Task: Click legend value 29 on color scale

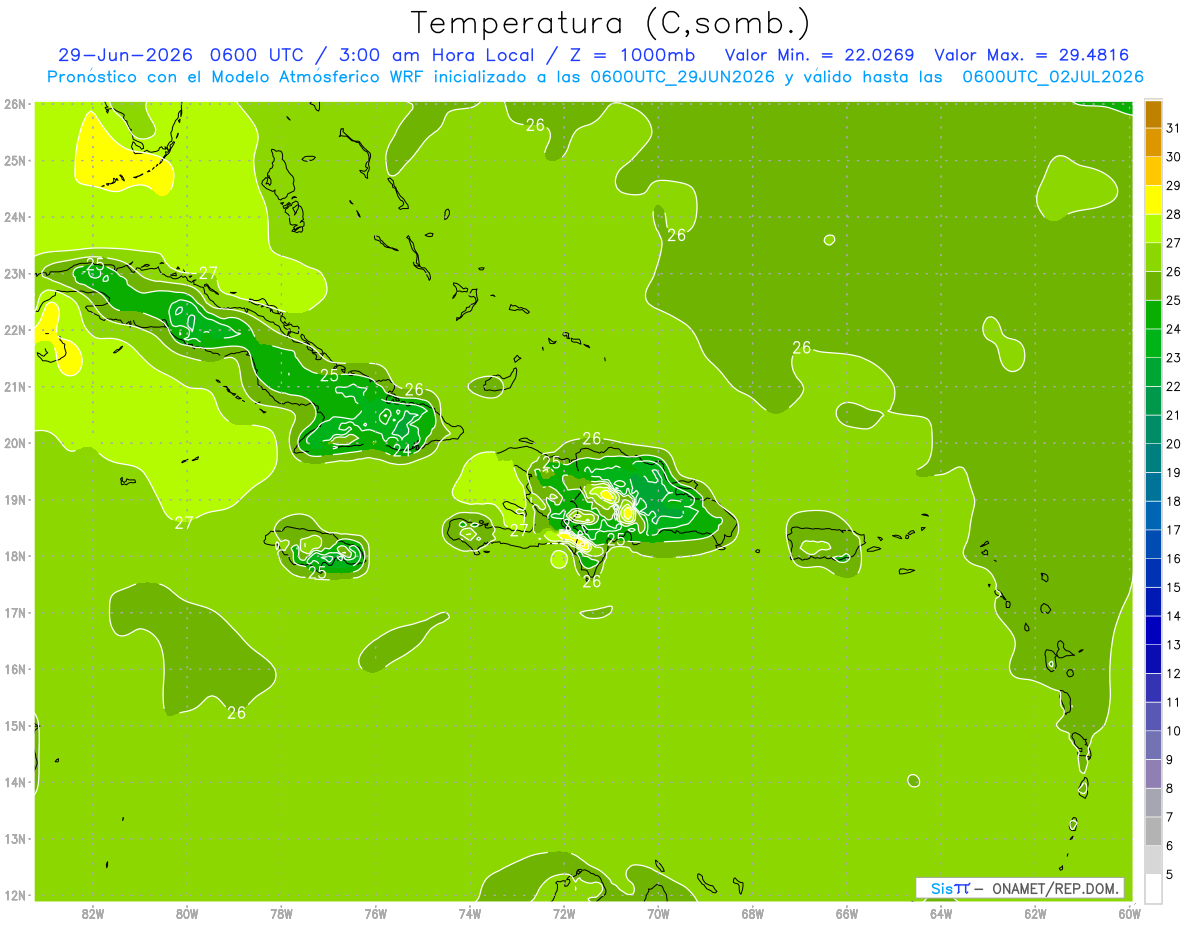Action: tap(1174, 185)
